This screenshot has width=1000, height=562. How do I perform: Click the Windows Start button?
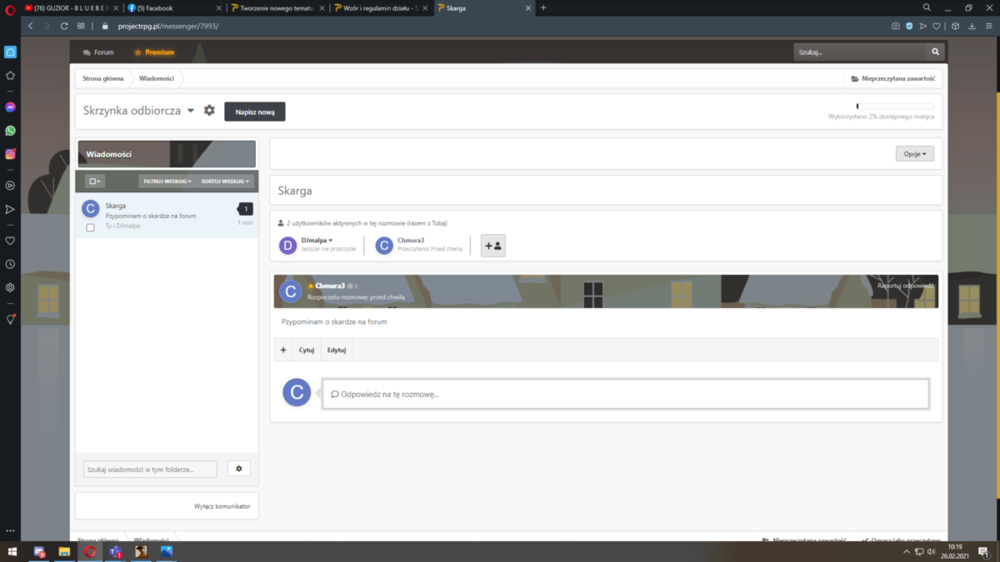(12, 552)
